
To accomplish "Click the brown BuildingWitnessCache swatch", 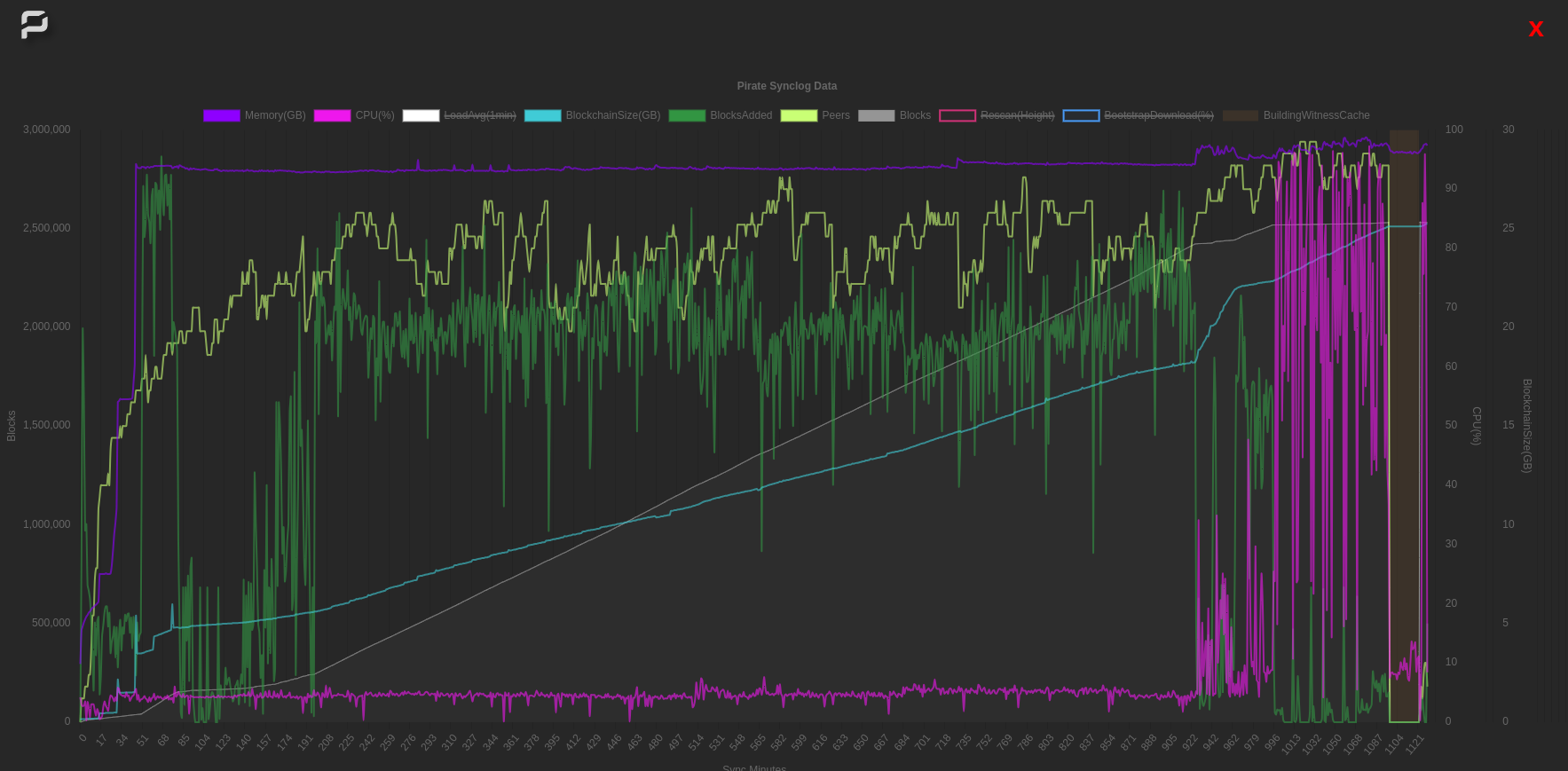I will point(1241,115).
